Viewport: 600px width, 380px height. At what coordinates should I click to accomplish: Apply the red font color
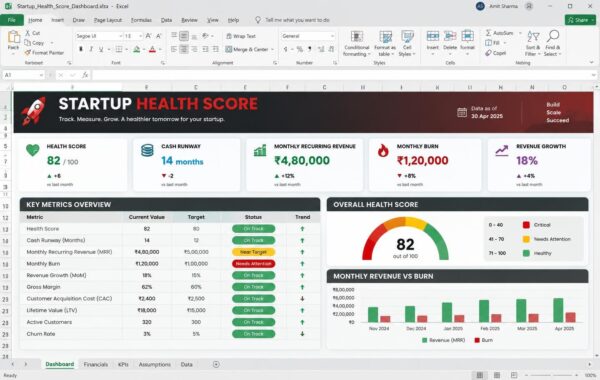pos(152,49)
